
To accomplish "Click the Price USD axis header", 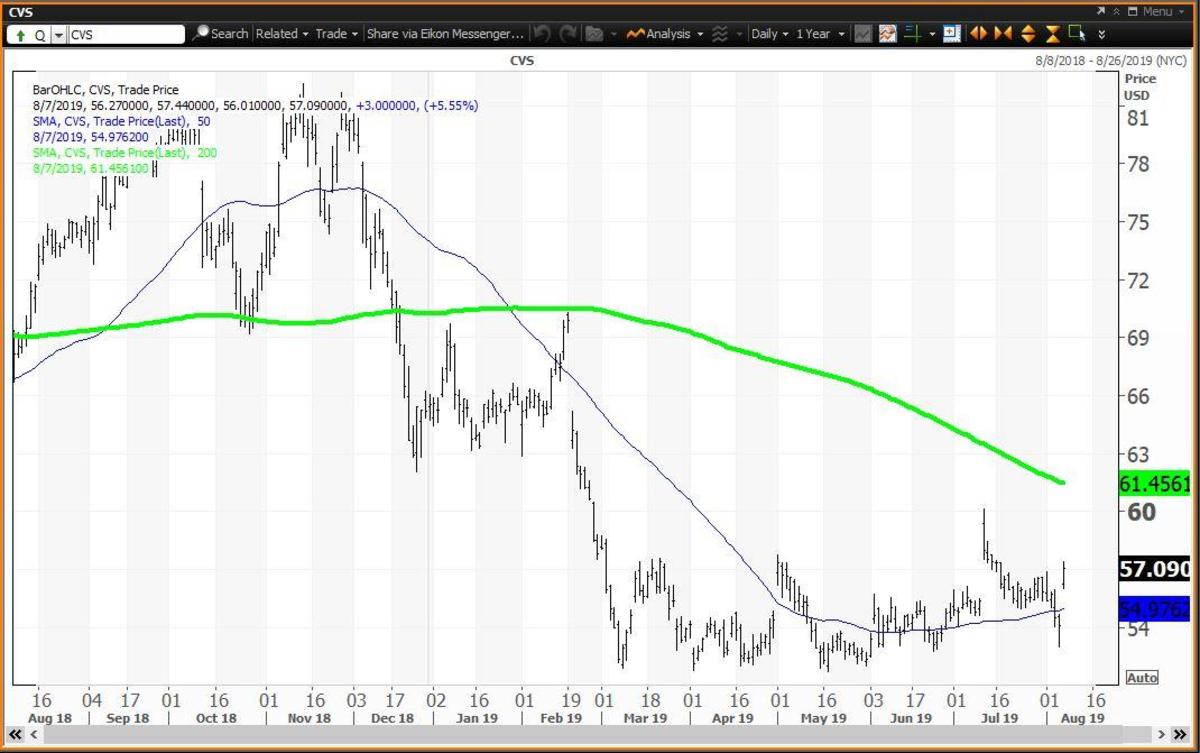I will click(1140, 86).
